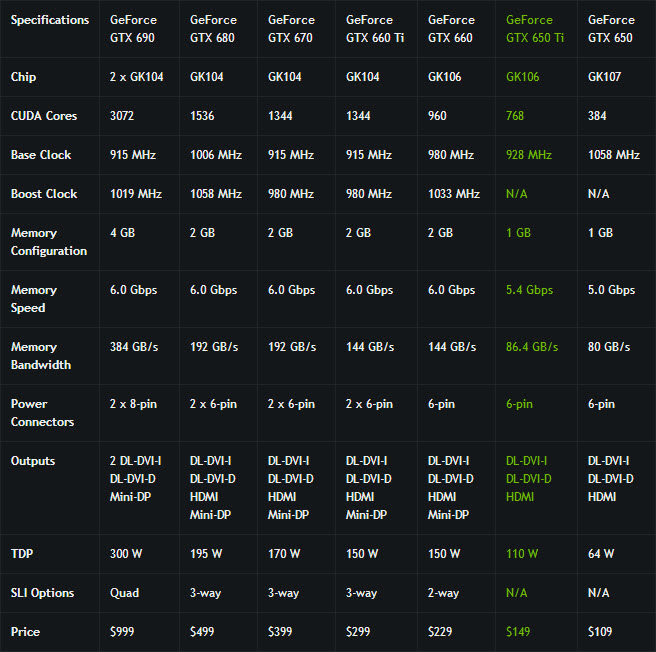Viewport: 656px width, 652px height.
Task: Click the GeForce GTX 650 column header
Action: point(611,29)
